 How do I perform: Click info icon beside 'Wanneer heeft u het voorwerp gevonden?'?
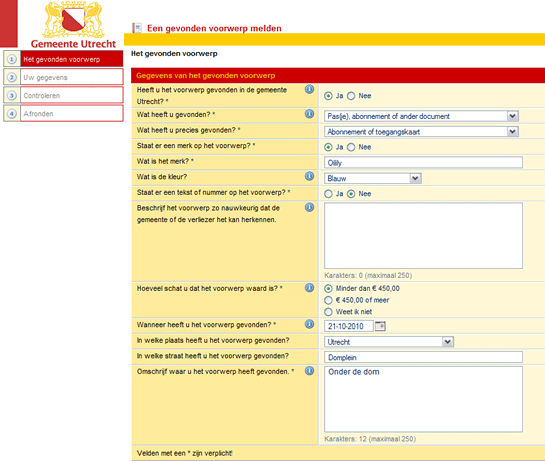tap(309, 324)
